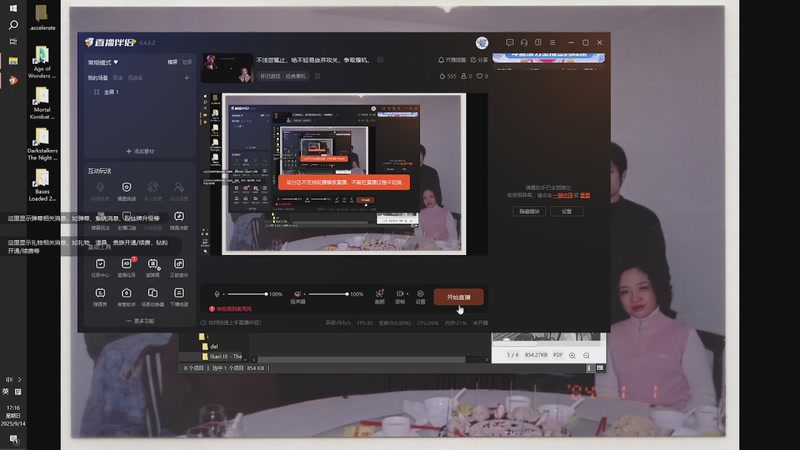Open Mortal Kombat desktop folder
The height and width of the screenshot is (450, 800).
42,103
